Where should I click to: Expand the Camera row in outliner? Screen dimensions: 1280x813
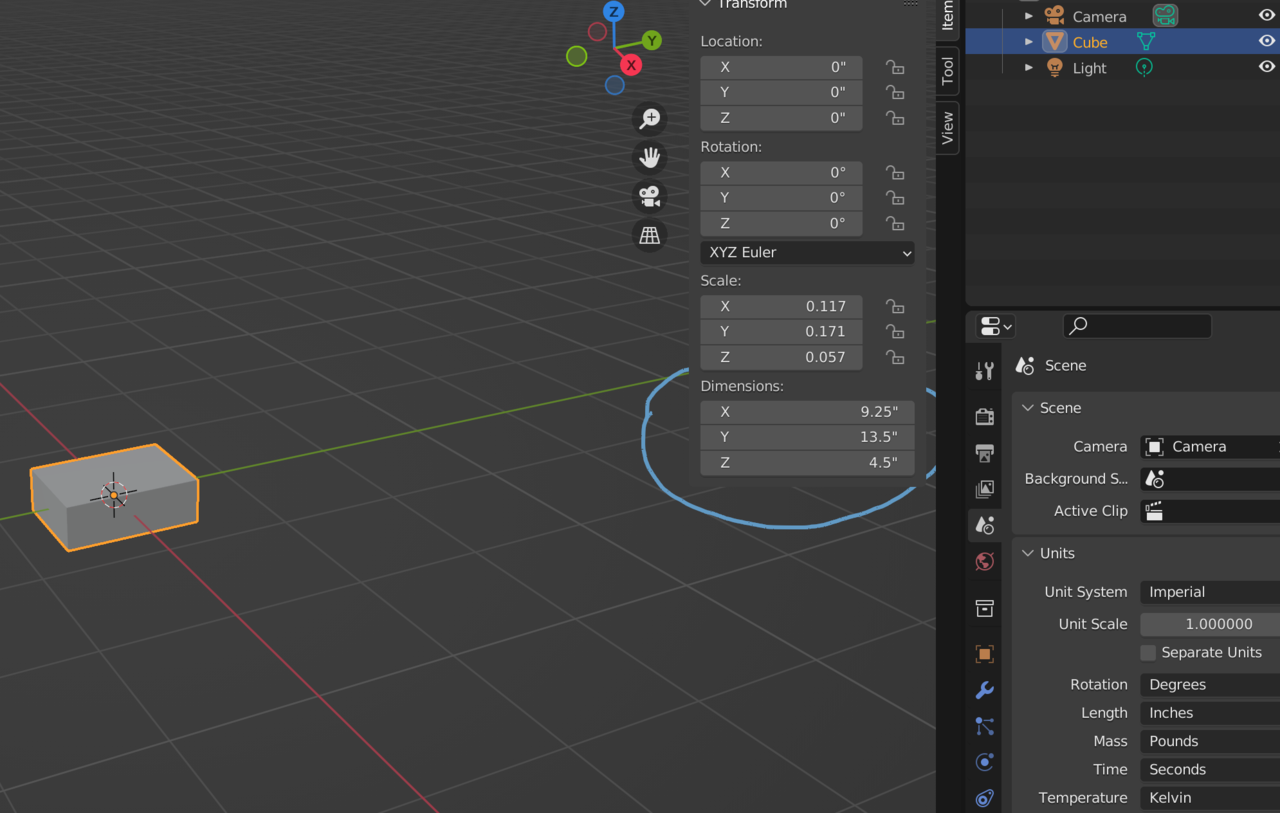[1029, 16]
